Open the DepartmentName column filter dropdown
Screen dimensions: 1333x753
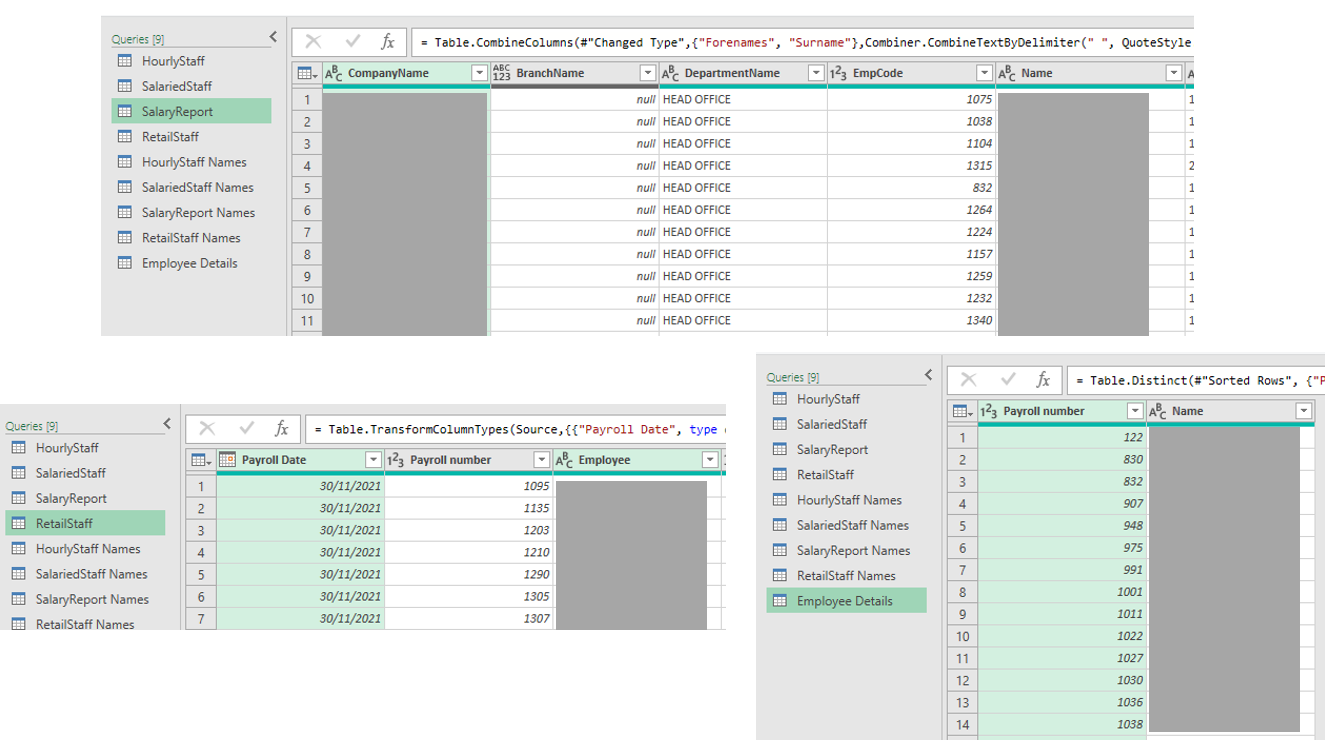[x=816, y=73]
